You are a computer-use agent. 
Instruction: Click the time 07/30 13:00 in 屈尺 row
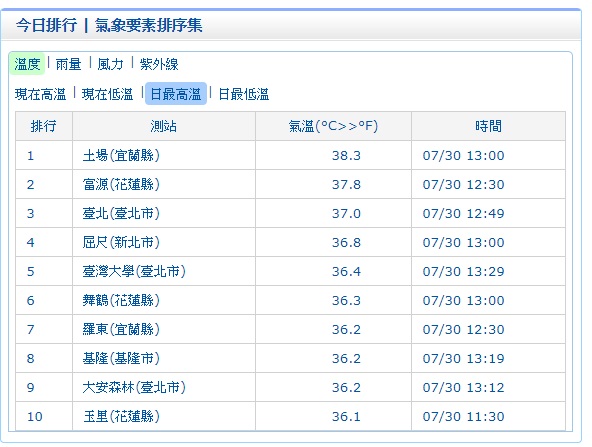pos(463,242)
